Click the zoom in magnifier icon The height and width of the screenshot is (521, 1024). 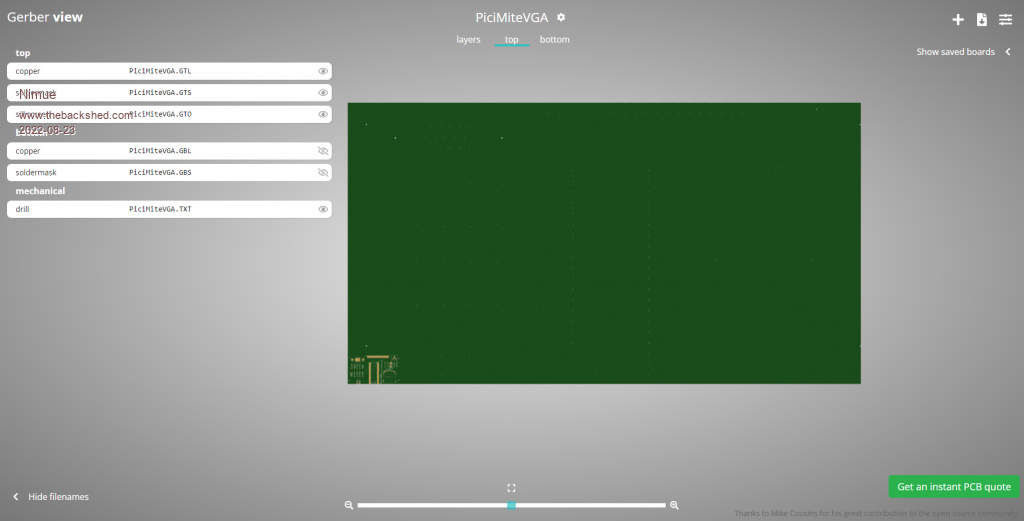point(674,505)
